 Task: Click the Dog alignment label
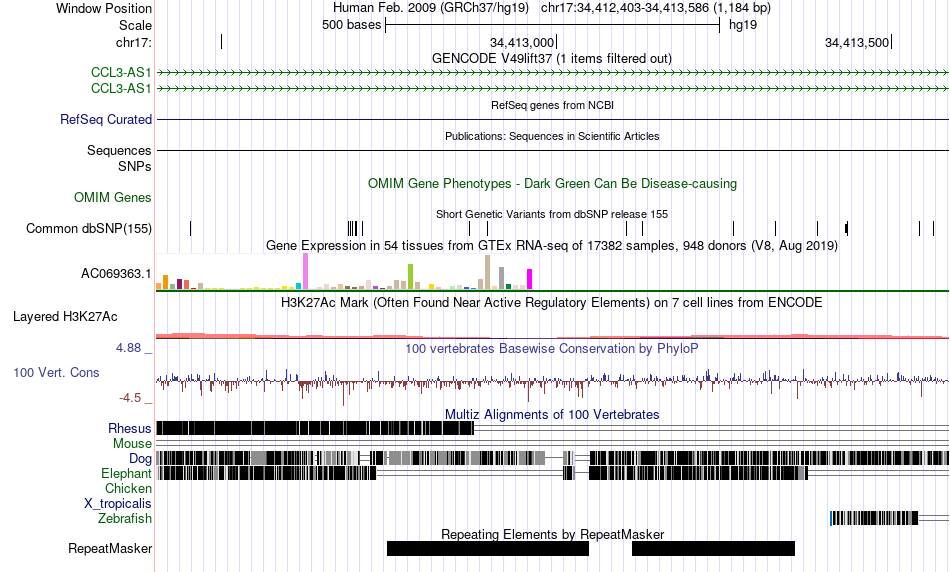[x=140, y=459]
